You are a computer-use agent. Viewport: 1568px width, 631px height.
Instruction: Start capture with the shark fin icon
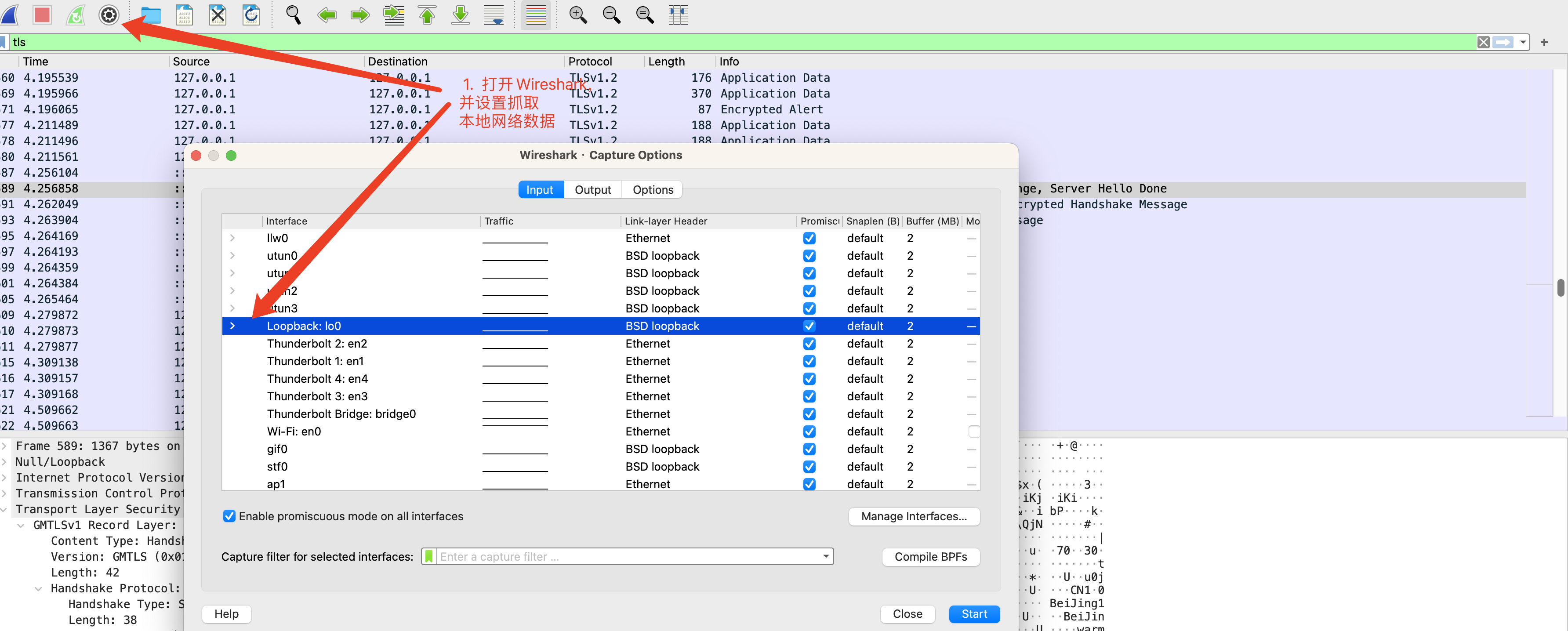[x=8, y=15]
